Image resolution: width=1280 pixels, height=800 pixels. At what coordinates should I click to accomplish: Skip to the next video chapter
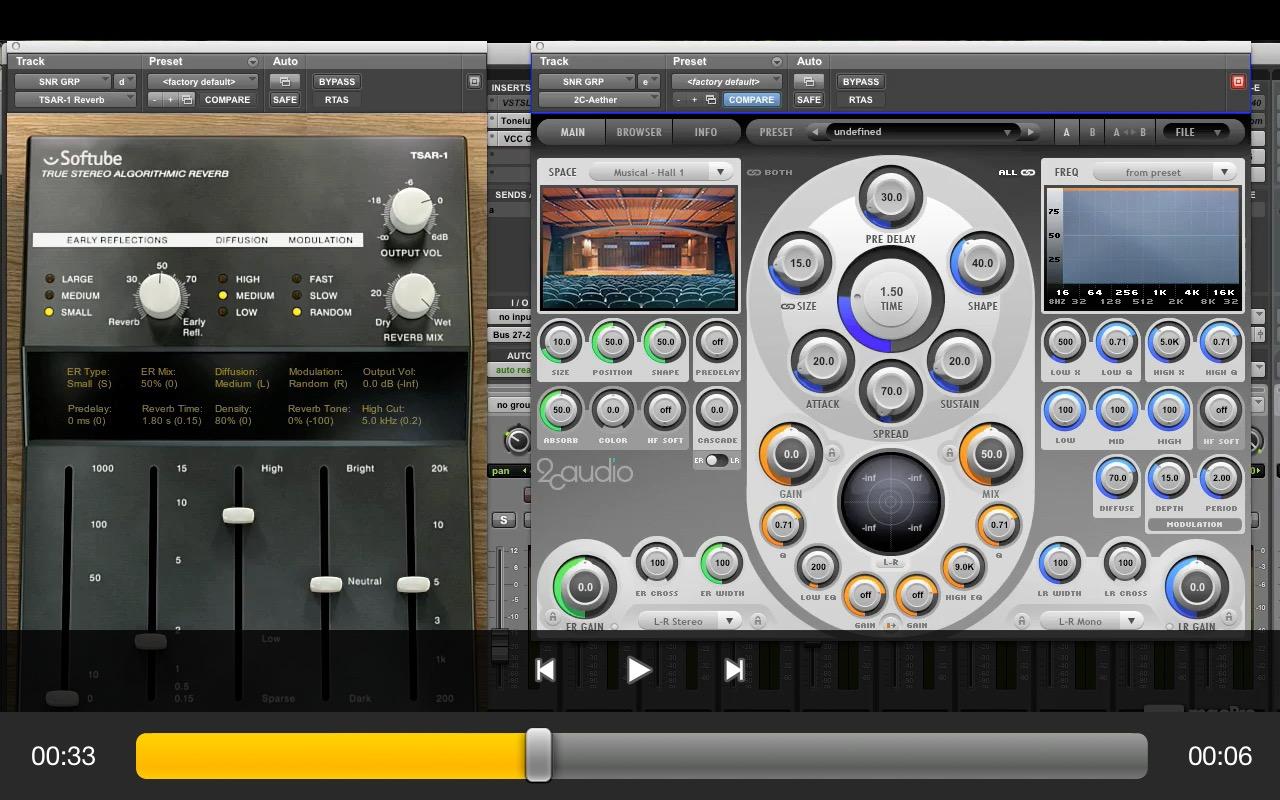coord(734,670)
